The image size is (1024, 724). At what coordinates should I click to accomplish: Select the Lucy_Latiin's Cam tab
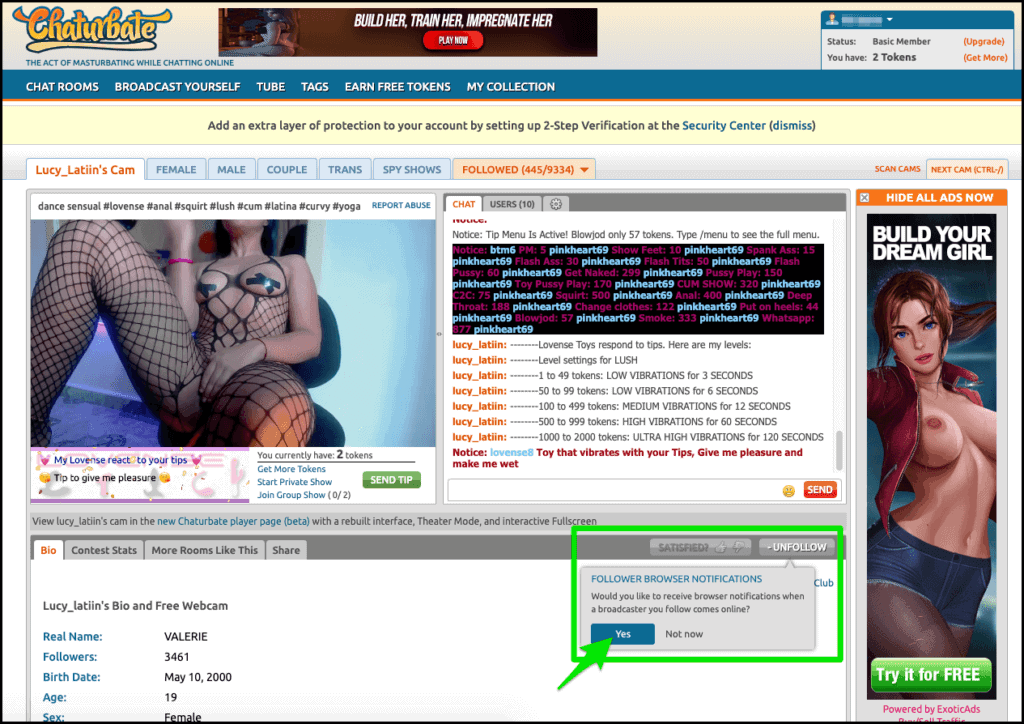[85, 169]
